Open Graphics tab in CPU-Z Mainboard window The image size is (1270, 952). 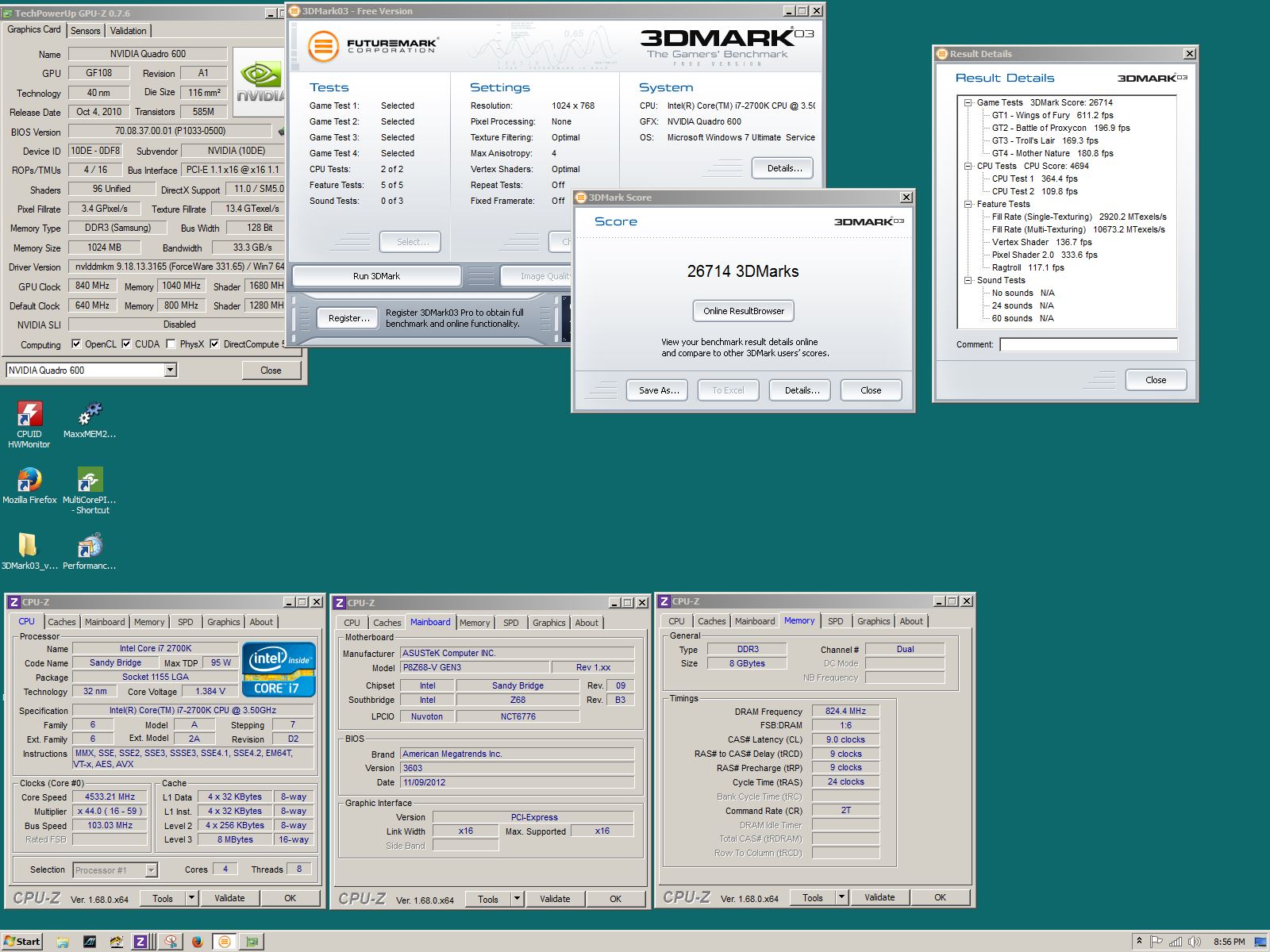point(549,623)
